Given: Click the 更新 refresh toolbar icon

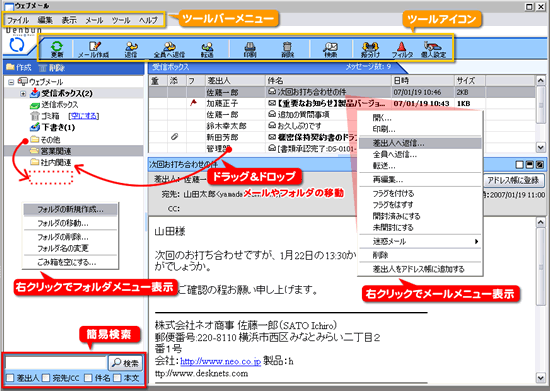Looking at the screenshot, I should (x=57, y=49).
